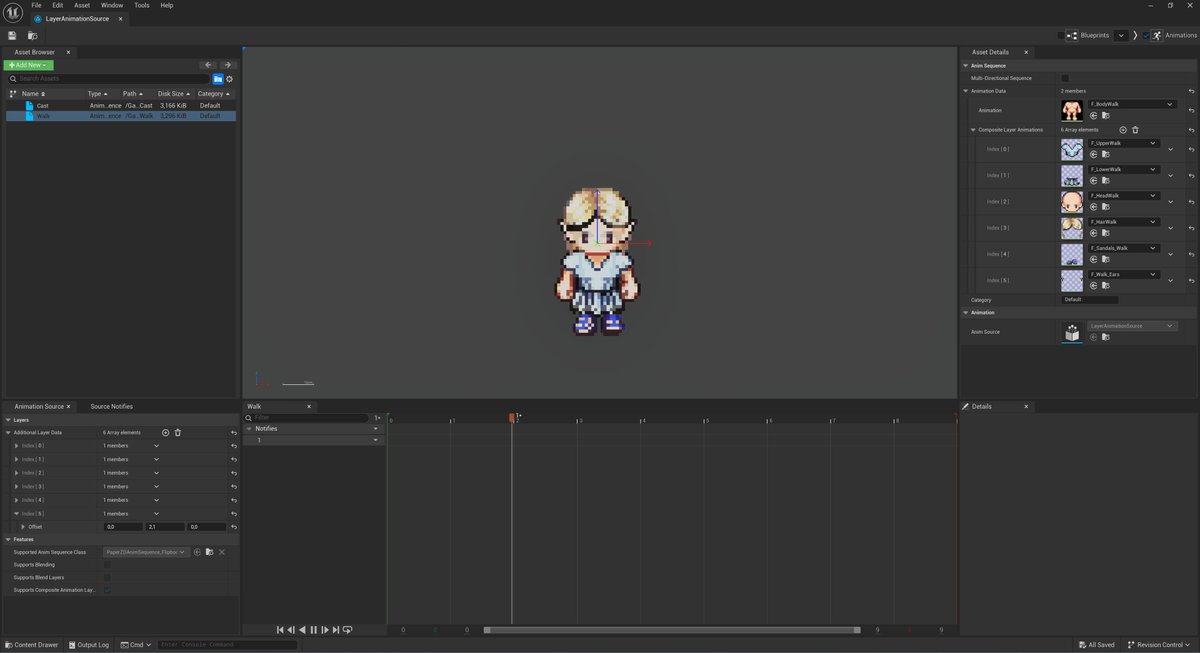The height and width of the screenshot is (653, 1200).
Task: Expand Index [ 0 ] in Additional Layer Data
Action: [16, 446]
